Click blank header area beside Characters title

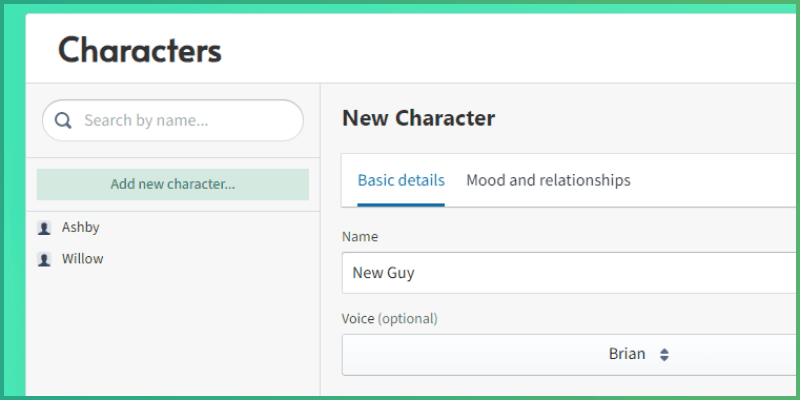click(x=500, y=50)
